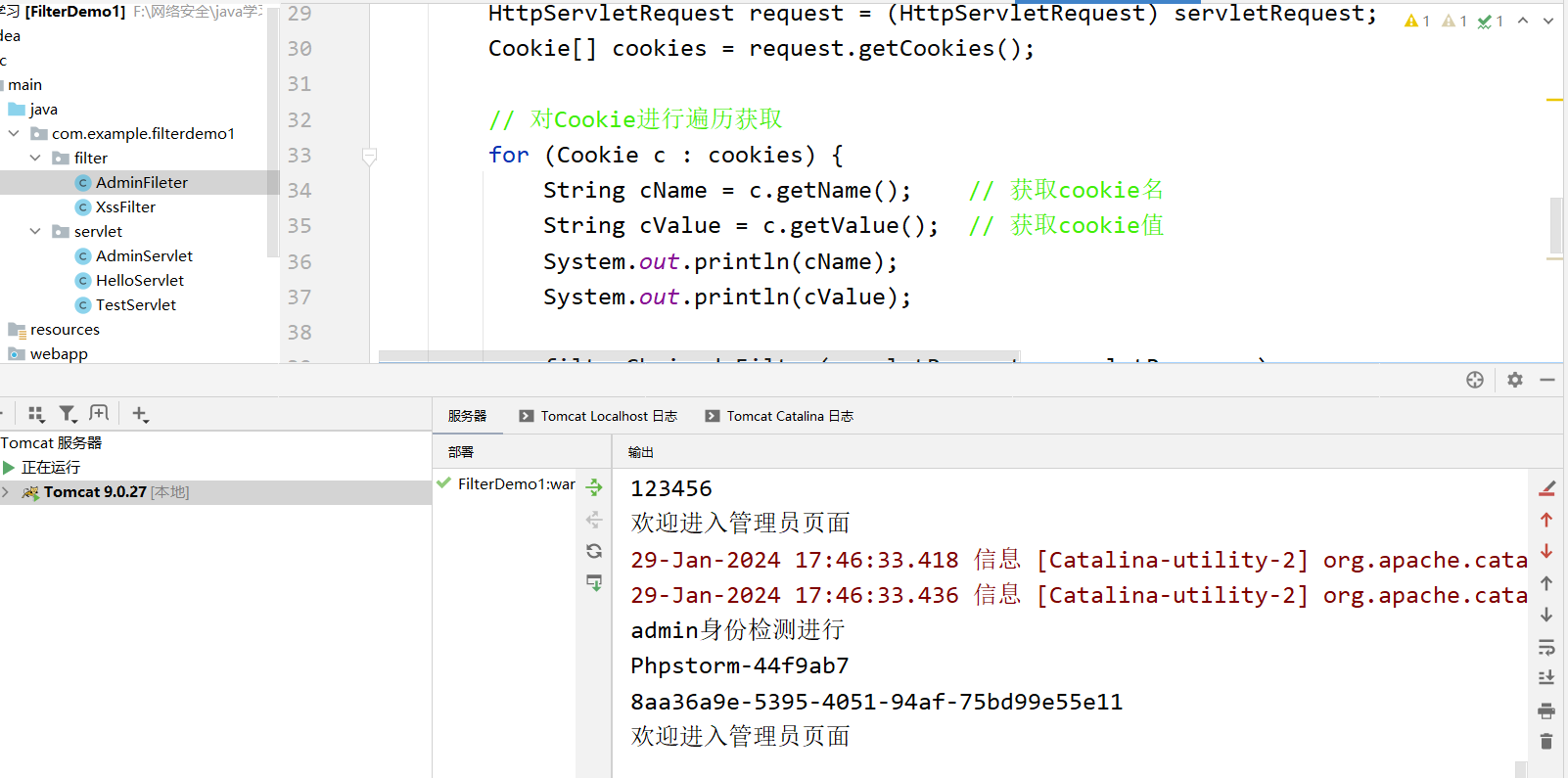
Task: Toggle Scroll to End icon
Action: coord(1546,677)
